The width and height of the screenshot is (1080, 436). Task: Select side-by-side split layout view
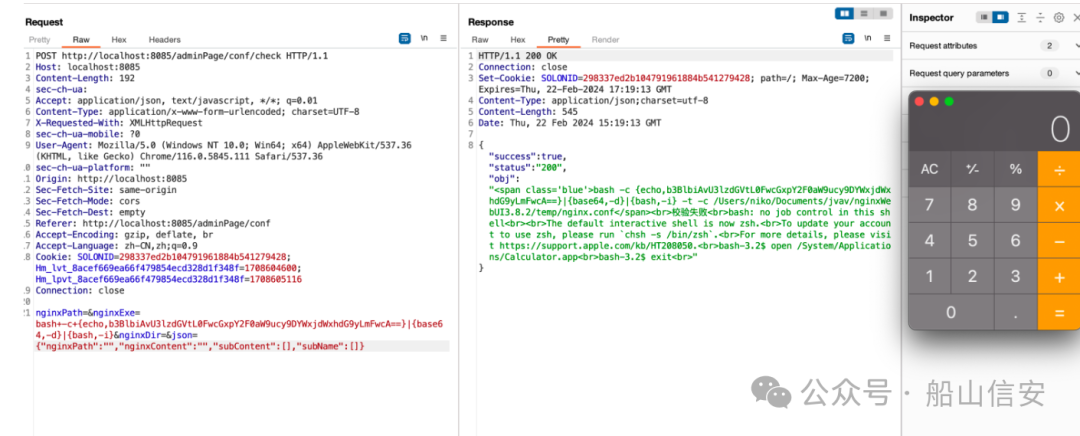coord(844,14)
